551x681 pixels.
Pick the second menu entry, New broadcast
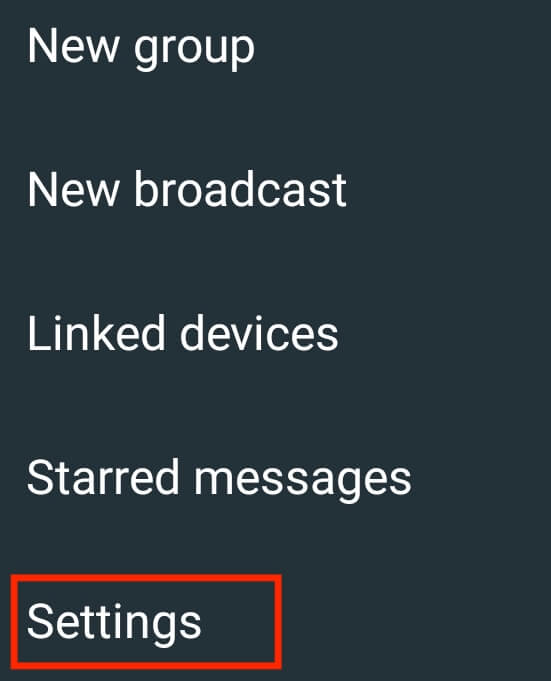coord(187,190)
